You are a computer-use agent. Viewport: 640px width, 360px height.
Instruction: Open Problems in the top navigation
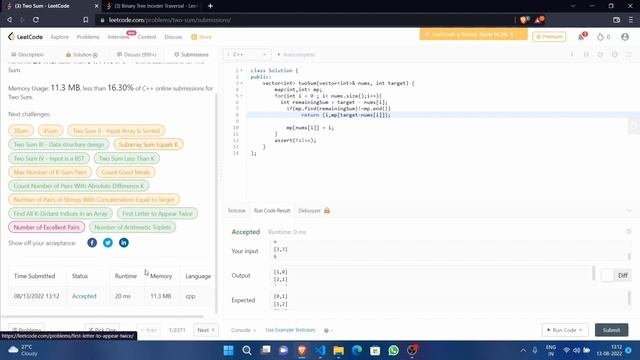point(88,37)
